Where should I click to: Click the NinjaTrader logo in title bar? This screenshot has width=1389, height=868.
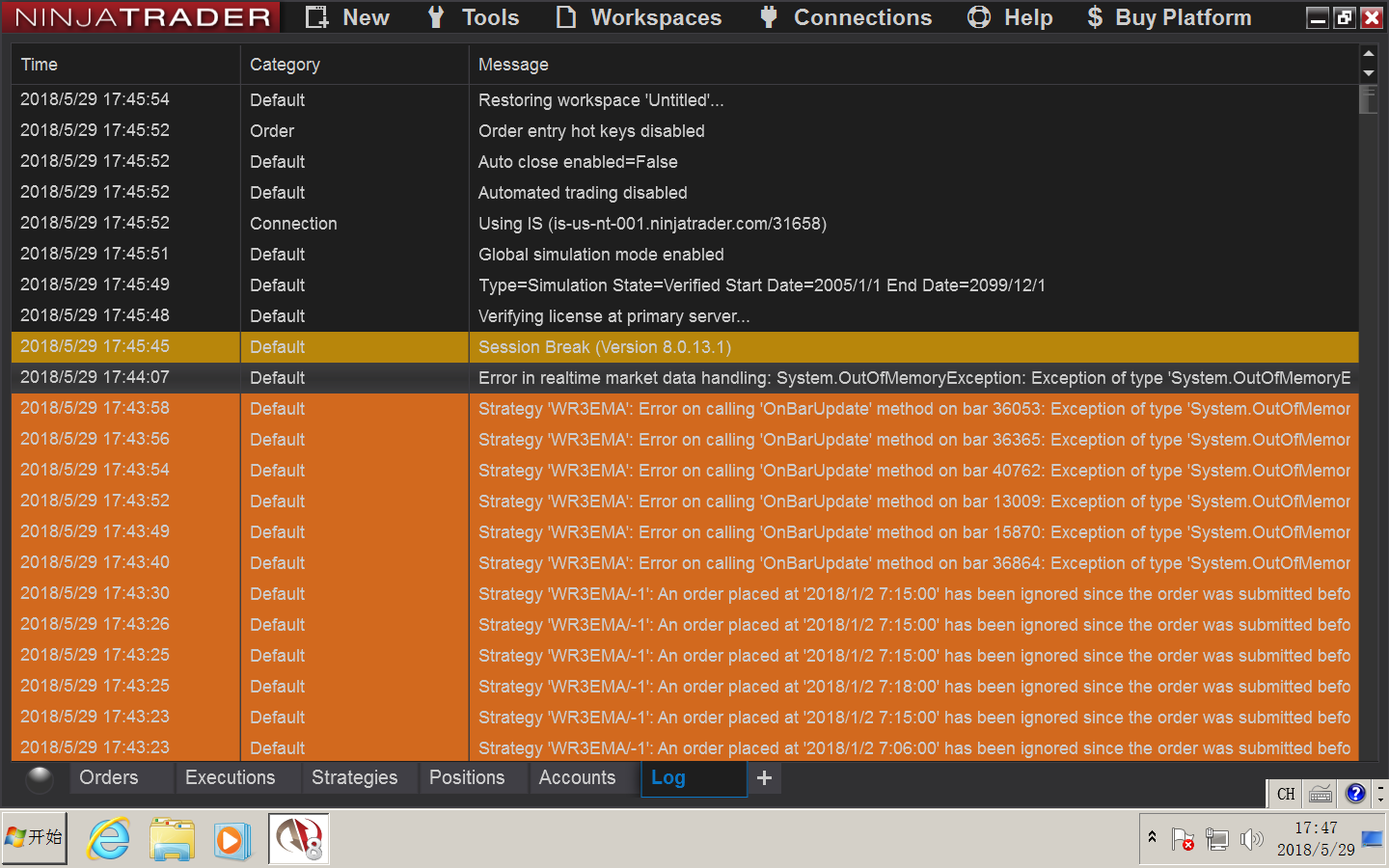143,17
